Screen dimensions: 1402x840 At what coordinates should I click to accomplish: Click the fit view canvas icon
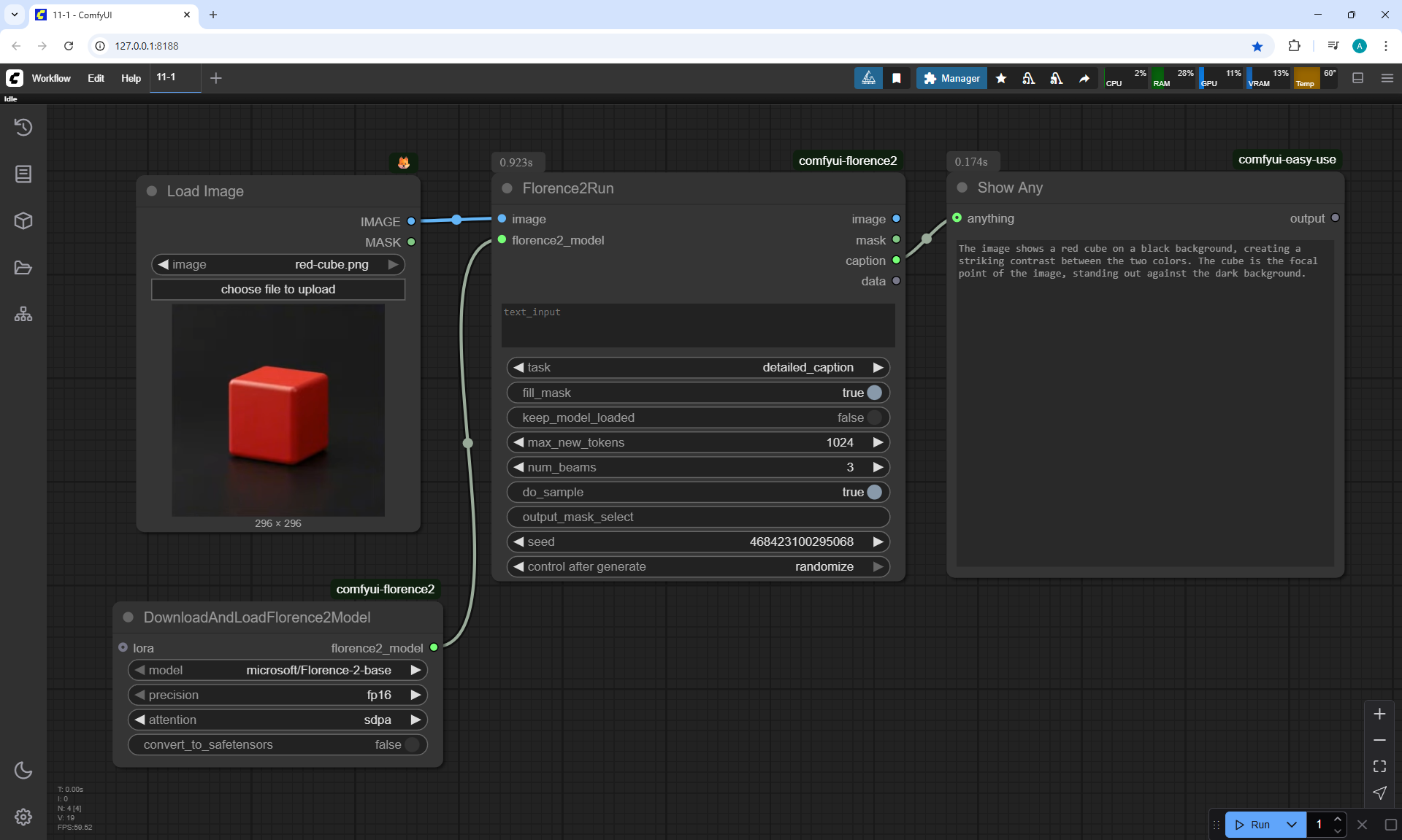(1379, 766)
